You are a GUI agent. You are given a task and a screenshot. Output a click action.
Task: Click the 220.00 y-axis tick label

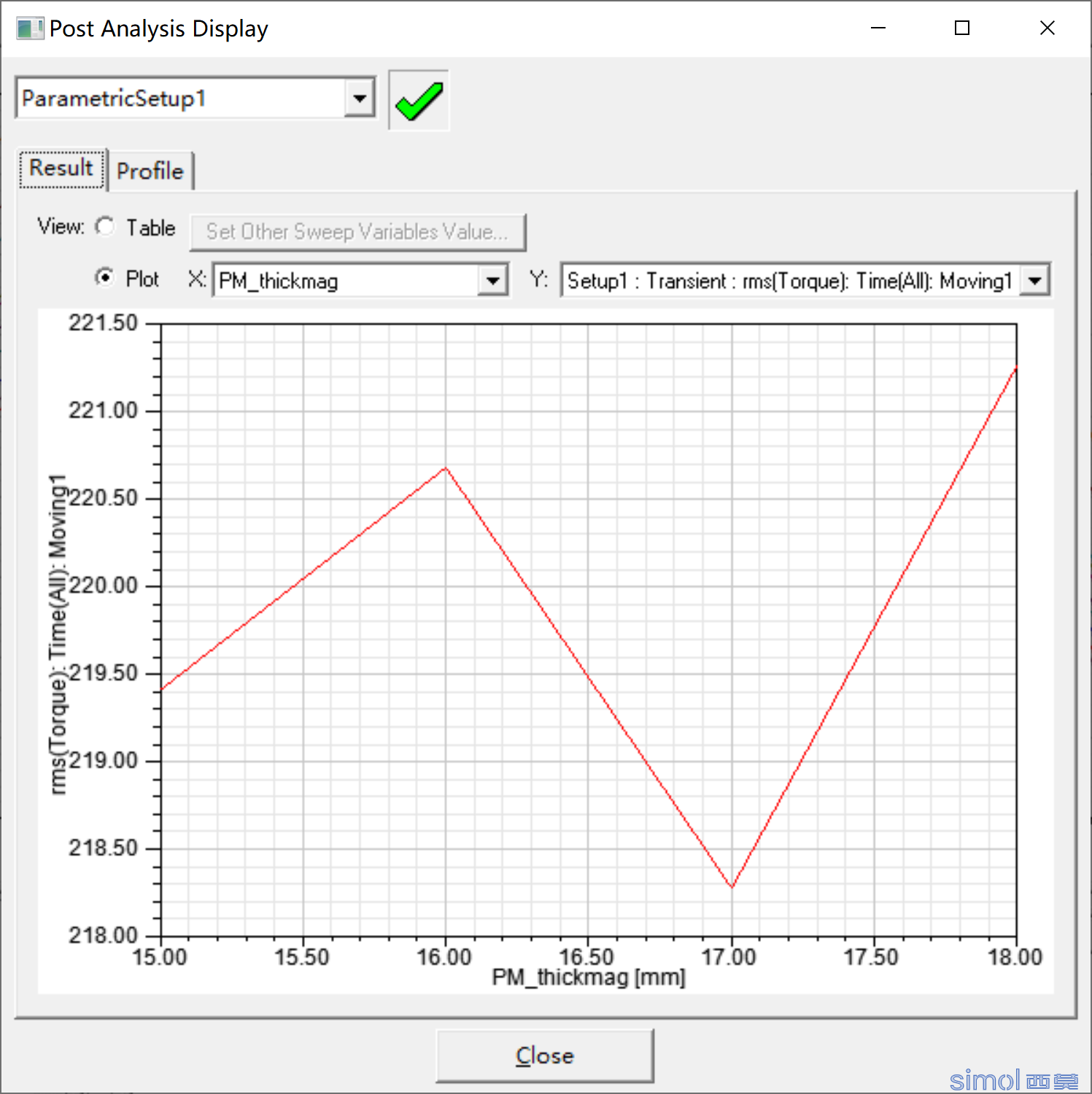click(103, 585)
